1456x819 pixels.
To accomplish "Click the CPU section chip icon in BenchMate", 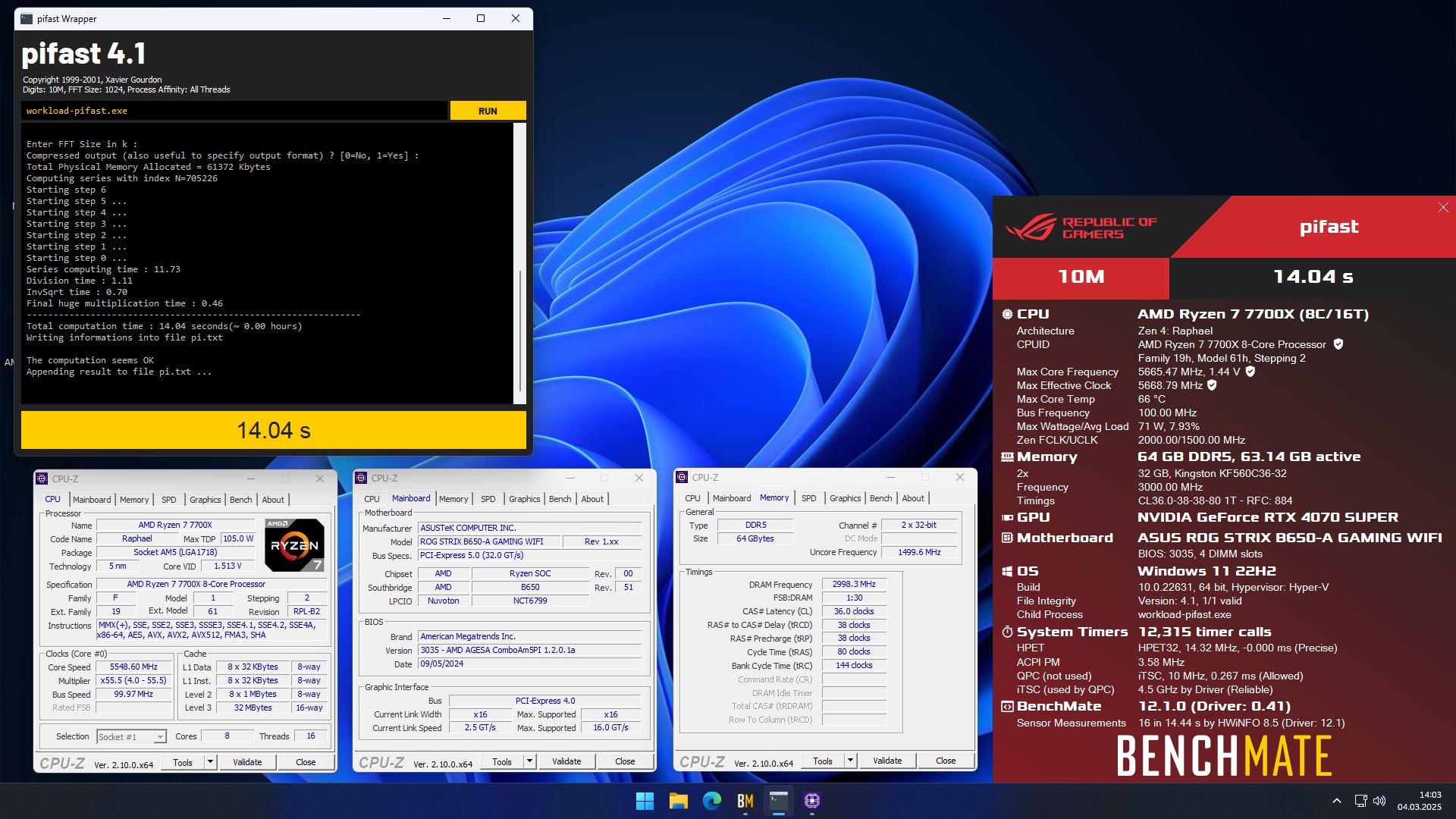I will click(x=1007, y=314).
